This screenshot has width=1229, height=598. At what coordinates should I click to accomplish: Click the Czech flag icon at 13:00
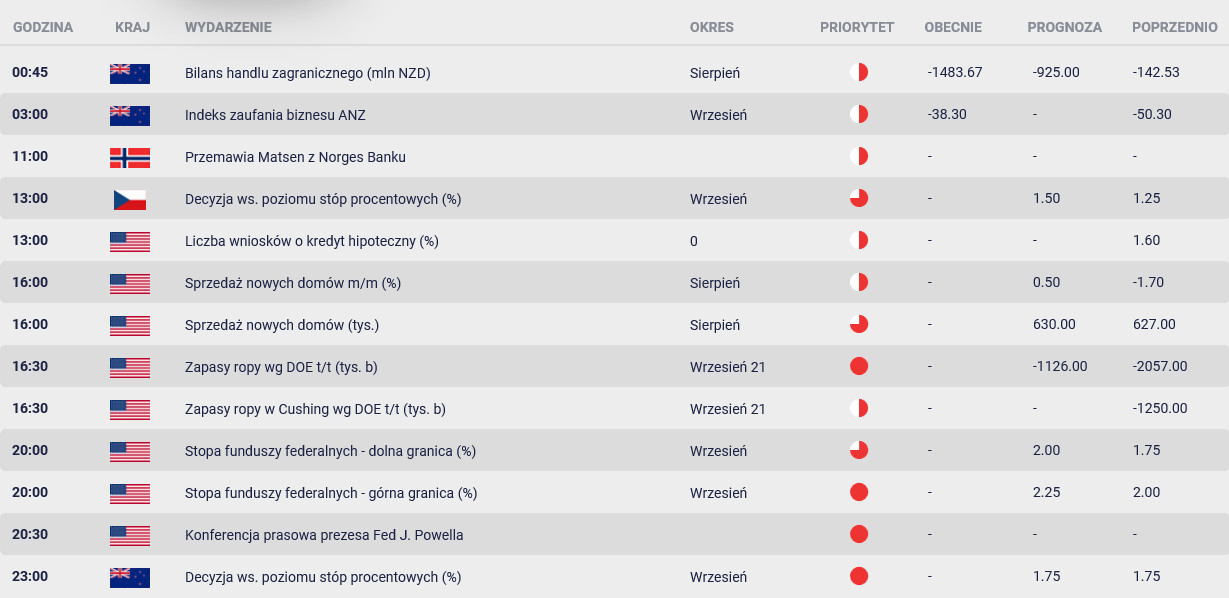coord(130,199)
